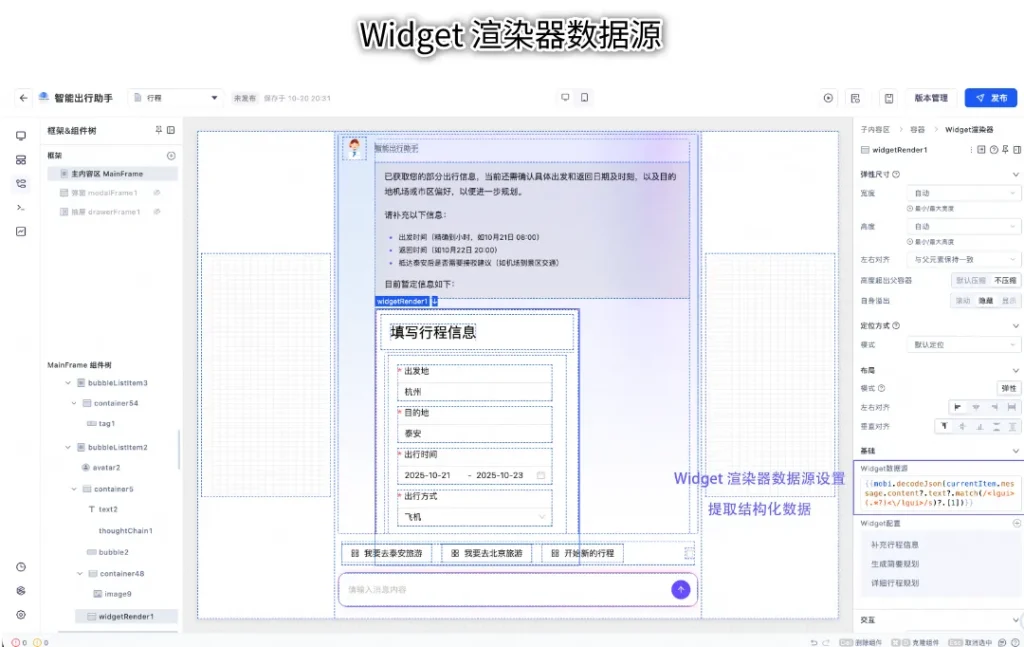Click the back arrow next to 智能出行助手
Viewport: 1024px width, 647px height.
[23, 98]
